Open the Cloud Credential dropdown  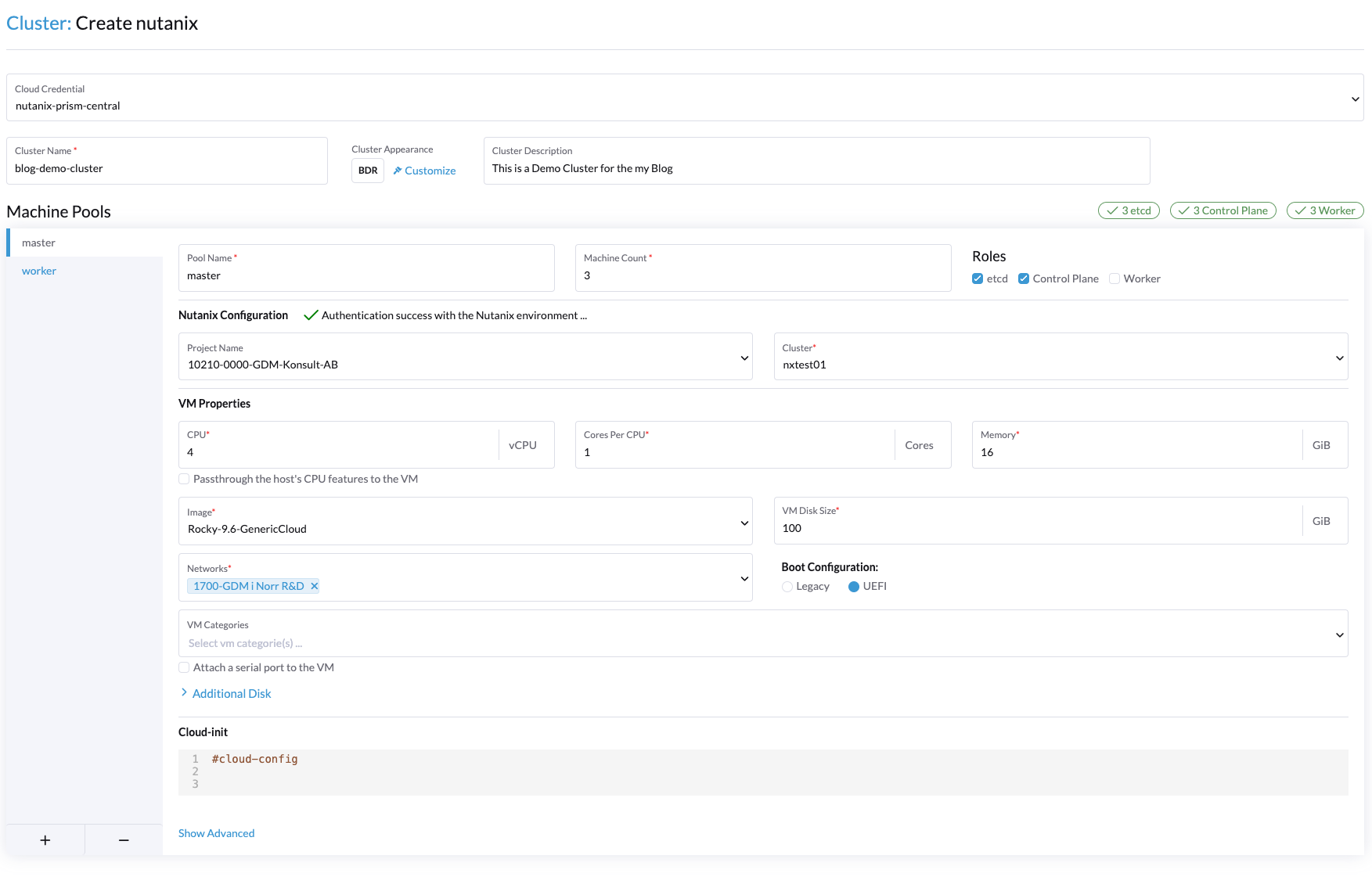(685, 98)
